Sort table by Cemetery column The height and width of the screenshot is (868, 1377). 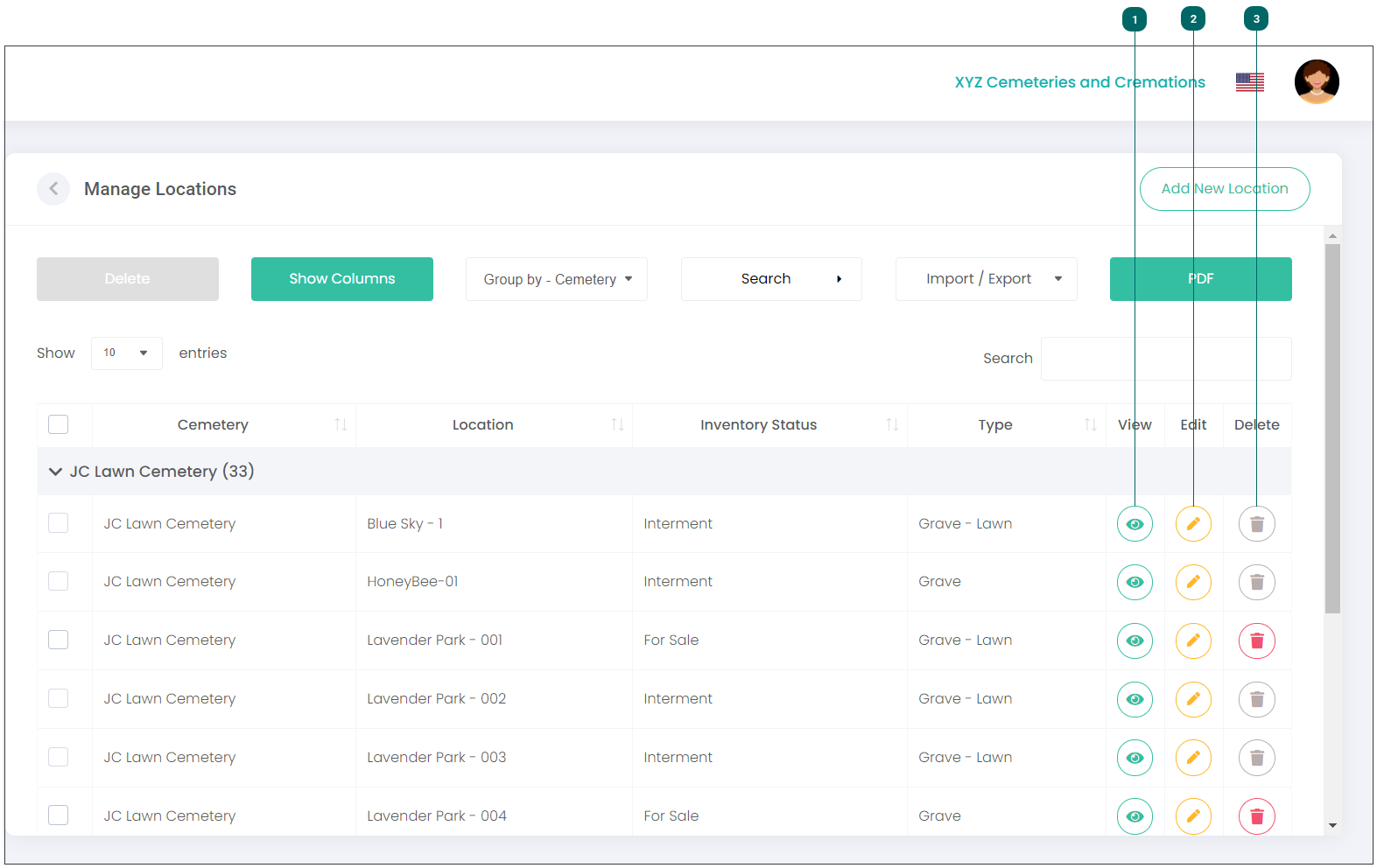(x=341, y=424)
